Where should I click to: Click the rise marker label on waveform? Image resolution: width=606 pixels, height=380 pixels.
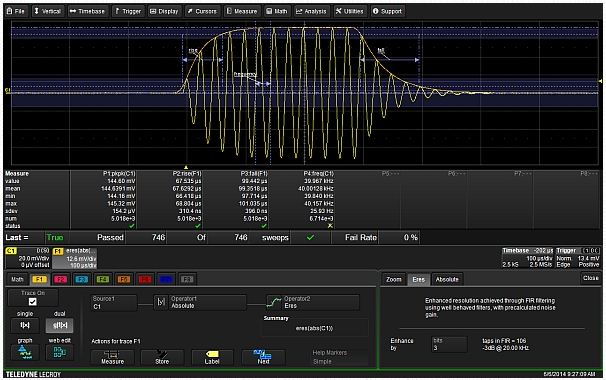pyautogui.click(x=193, y=51)
